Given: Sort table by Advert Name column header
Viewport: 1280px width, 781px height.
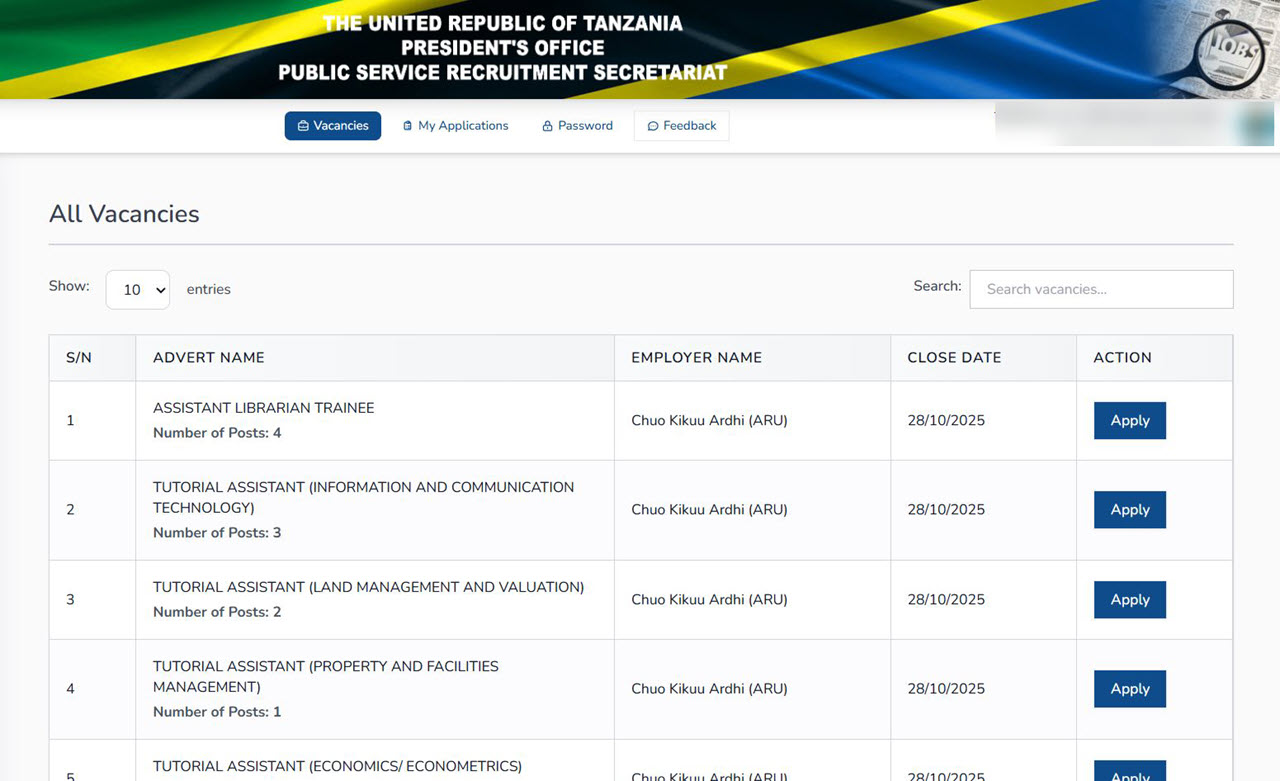Looking at the screenshot, I should (209, 358).
